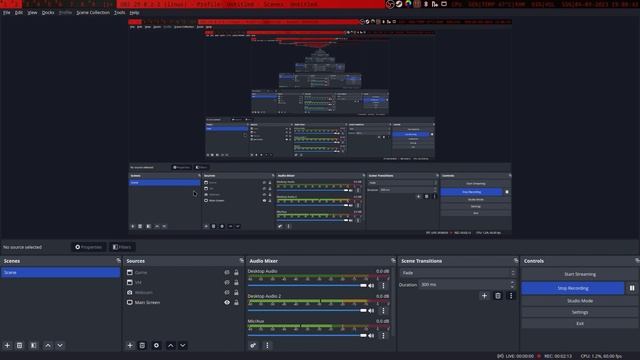Image resolution: width=640 pixels, height=360 pixels.
Task: Open Desktop Audio three-dot options
Action: click(383, 285)
